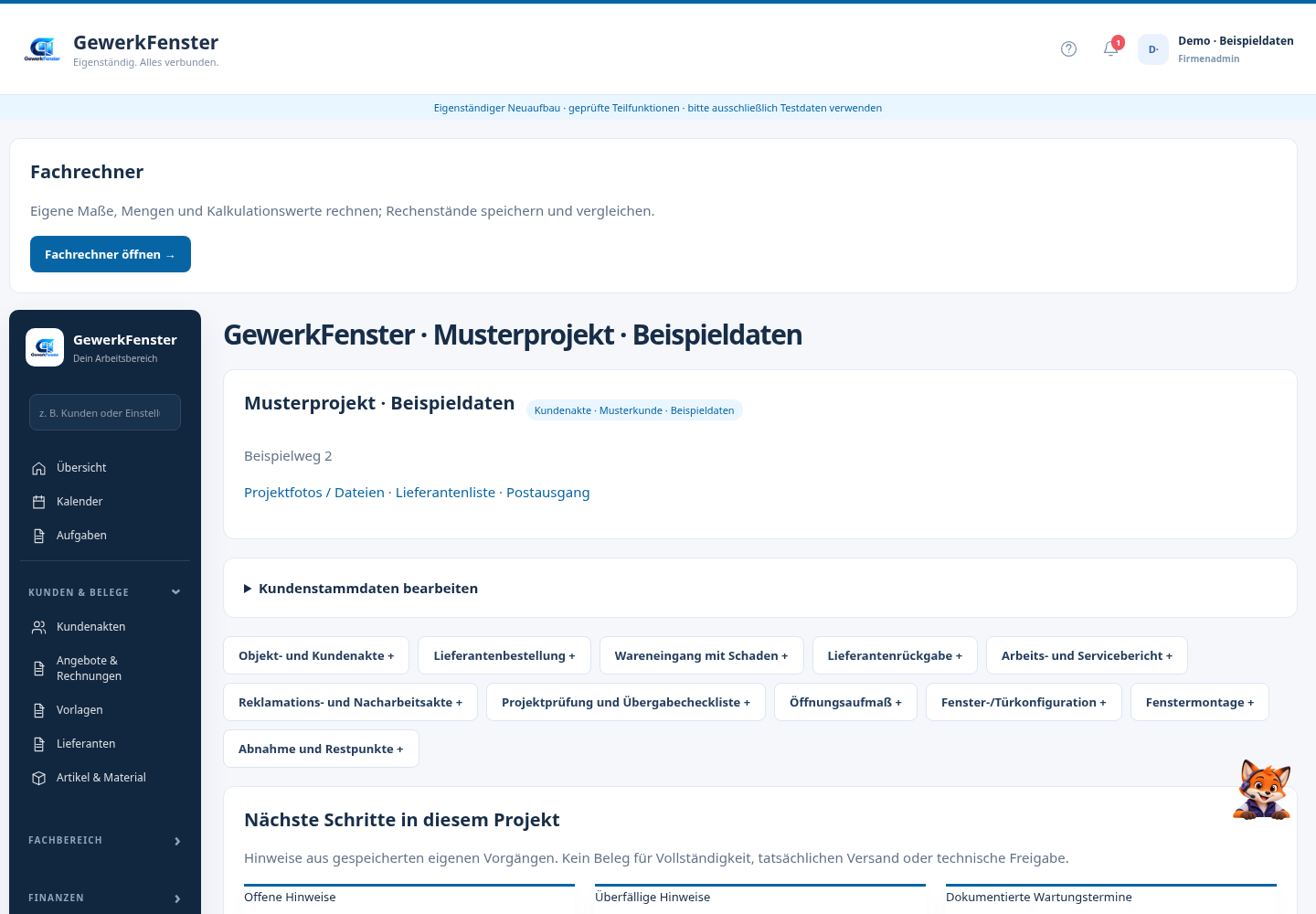Click the Übersicht home icon
This screenshot has height=914, width=1316.
tap(38, 468)
